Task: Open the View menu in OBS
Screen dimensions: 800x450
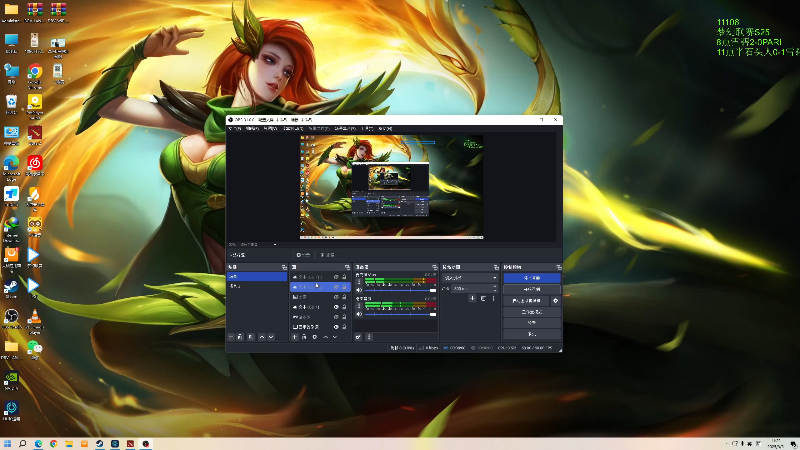Action: tap(270, 129)
